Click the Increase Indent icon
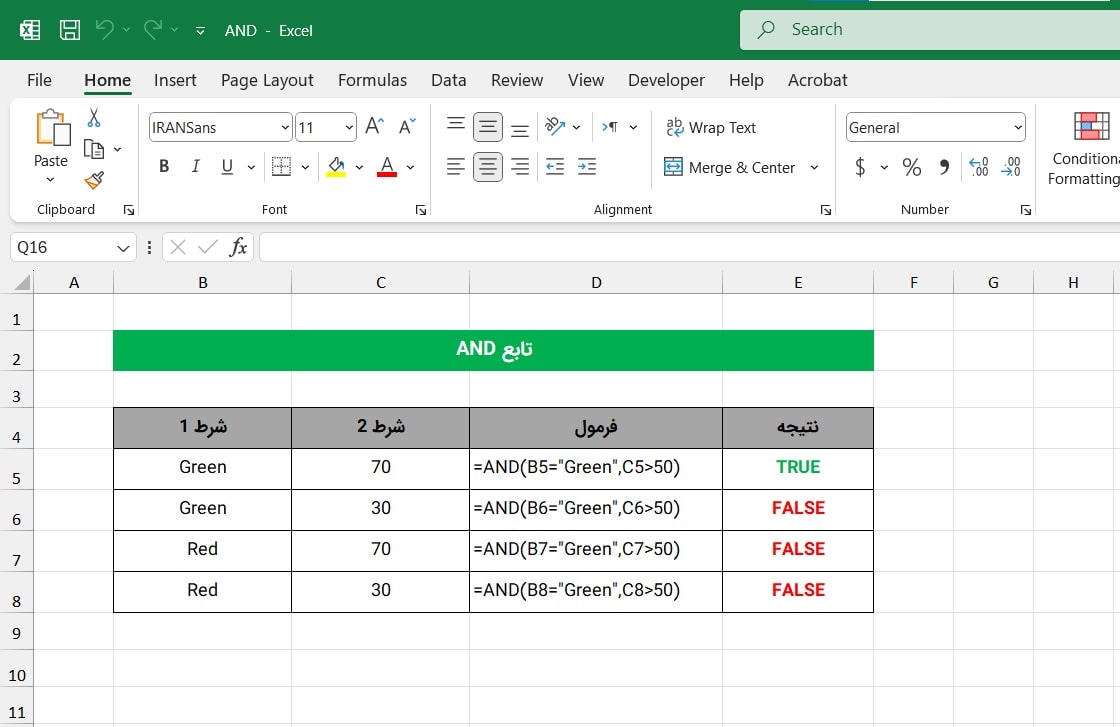1120x727 pixels. click(x=587, y=167)
